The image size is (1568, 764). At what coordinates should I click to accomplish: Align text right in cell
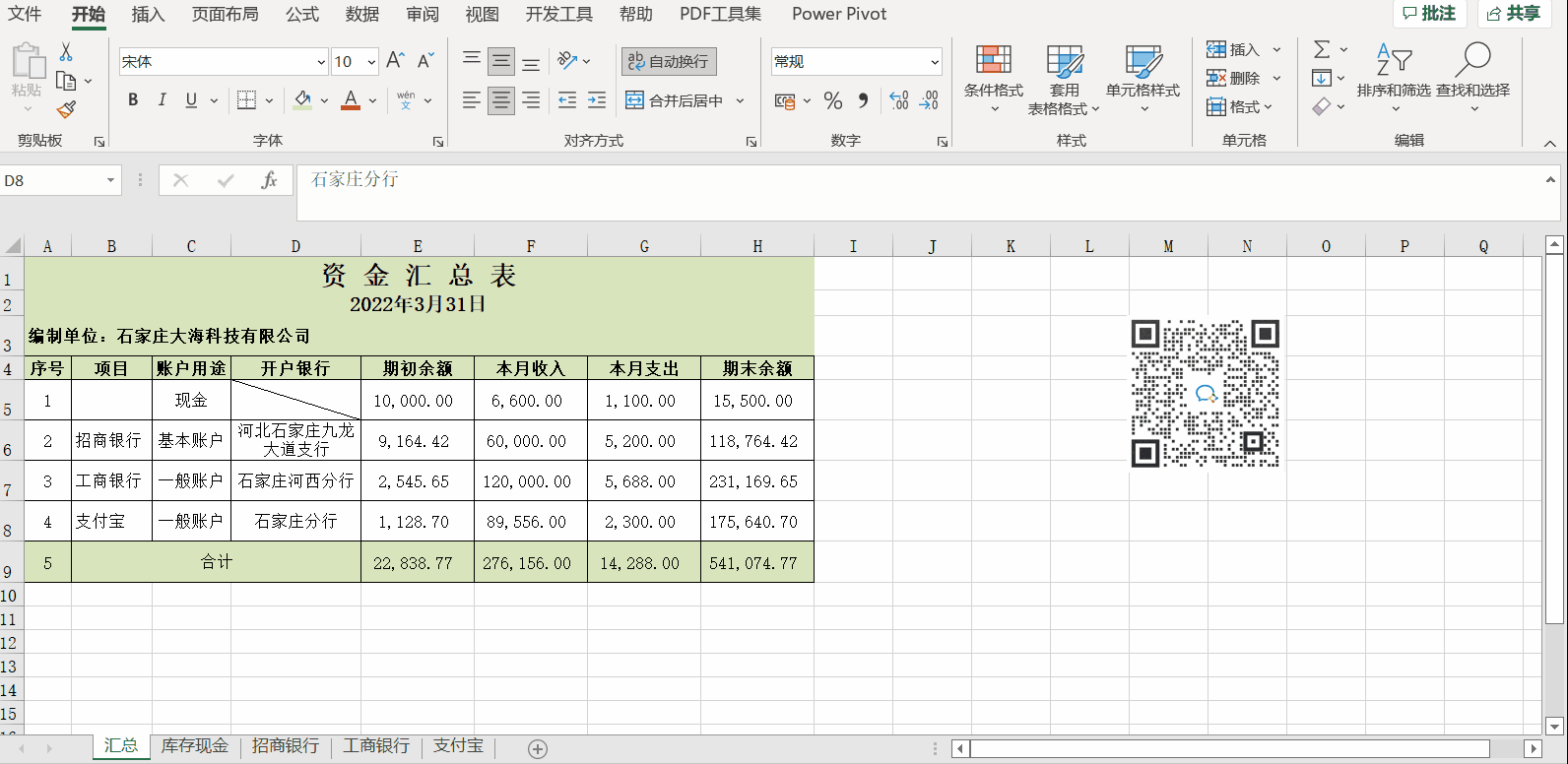click(x=531, y=99)
